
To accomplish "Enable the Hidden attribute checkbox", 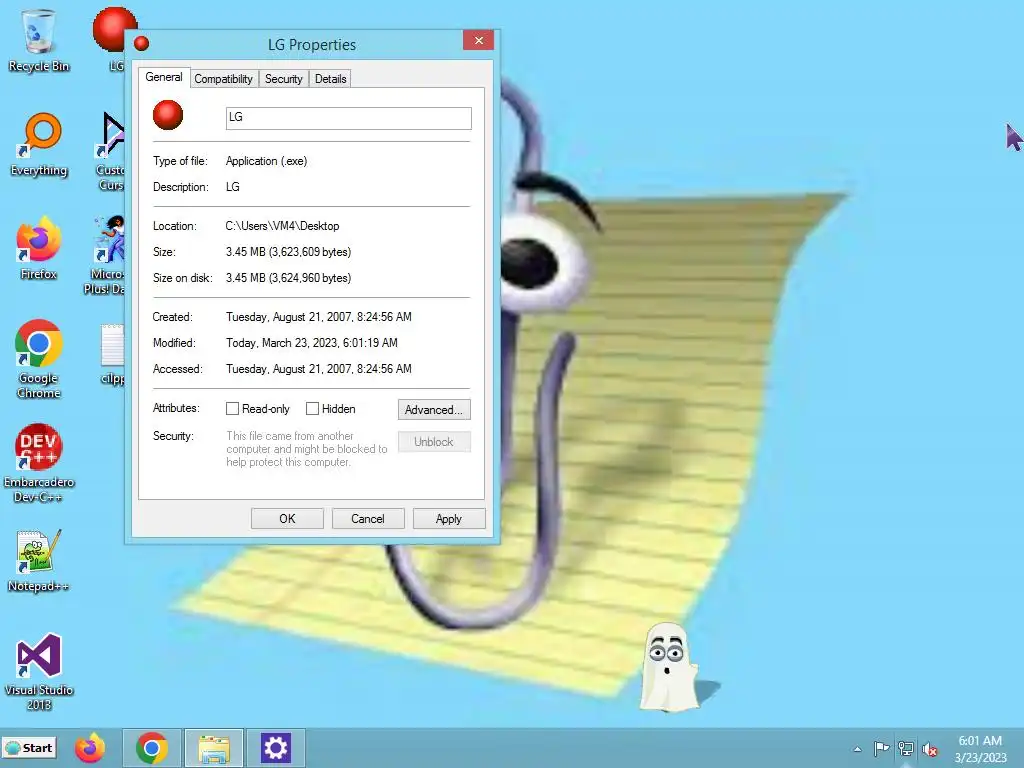I will click(312, 408).
